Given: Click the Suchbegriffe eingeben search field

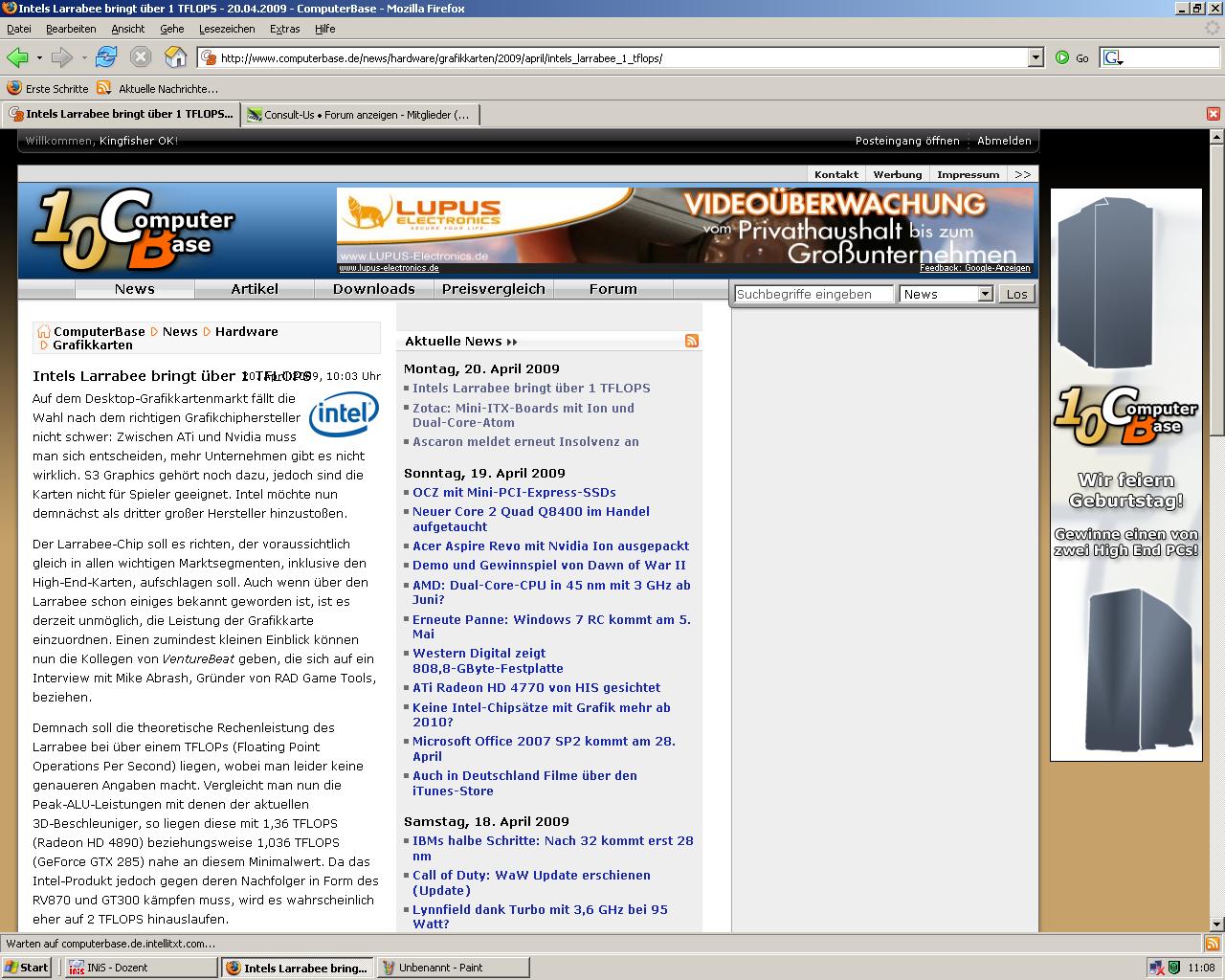Looking at the screenshot, I should pos(813,294).
